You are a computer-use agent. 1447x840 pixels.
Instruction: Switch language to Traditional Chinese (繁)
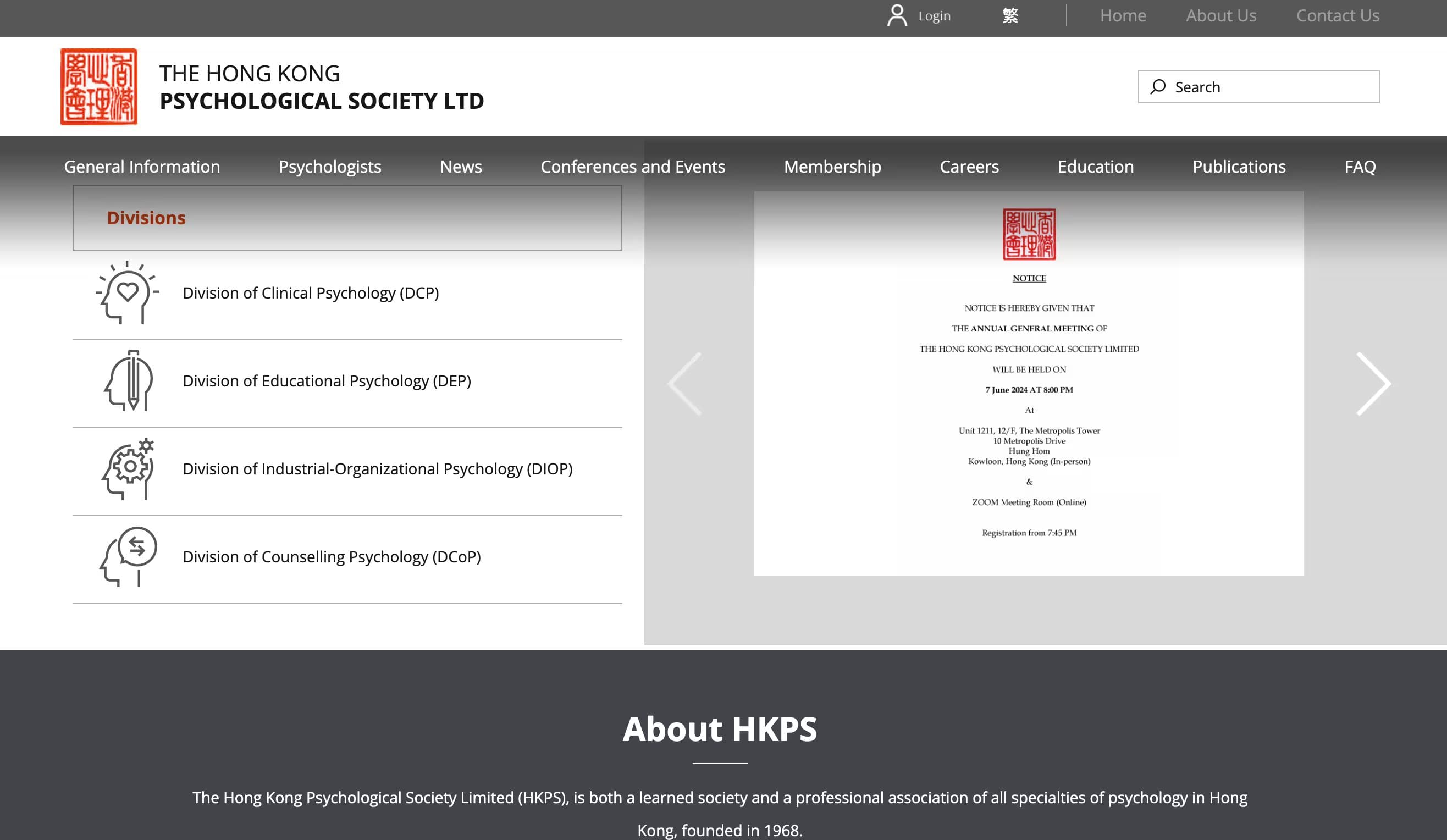coord(1010,15)
